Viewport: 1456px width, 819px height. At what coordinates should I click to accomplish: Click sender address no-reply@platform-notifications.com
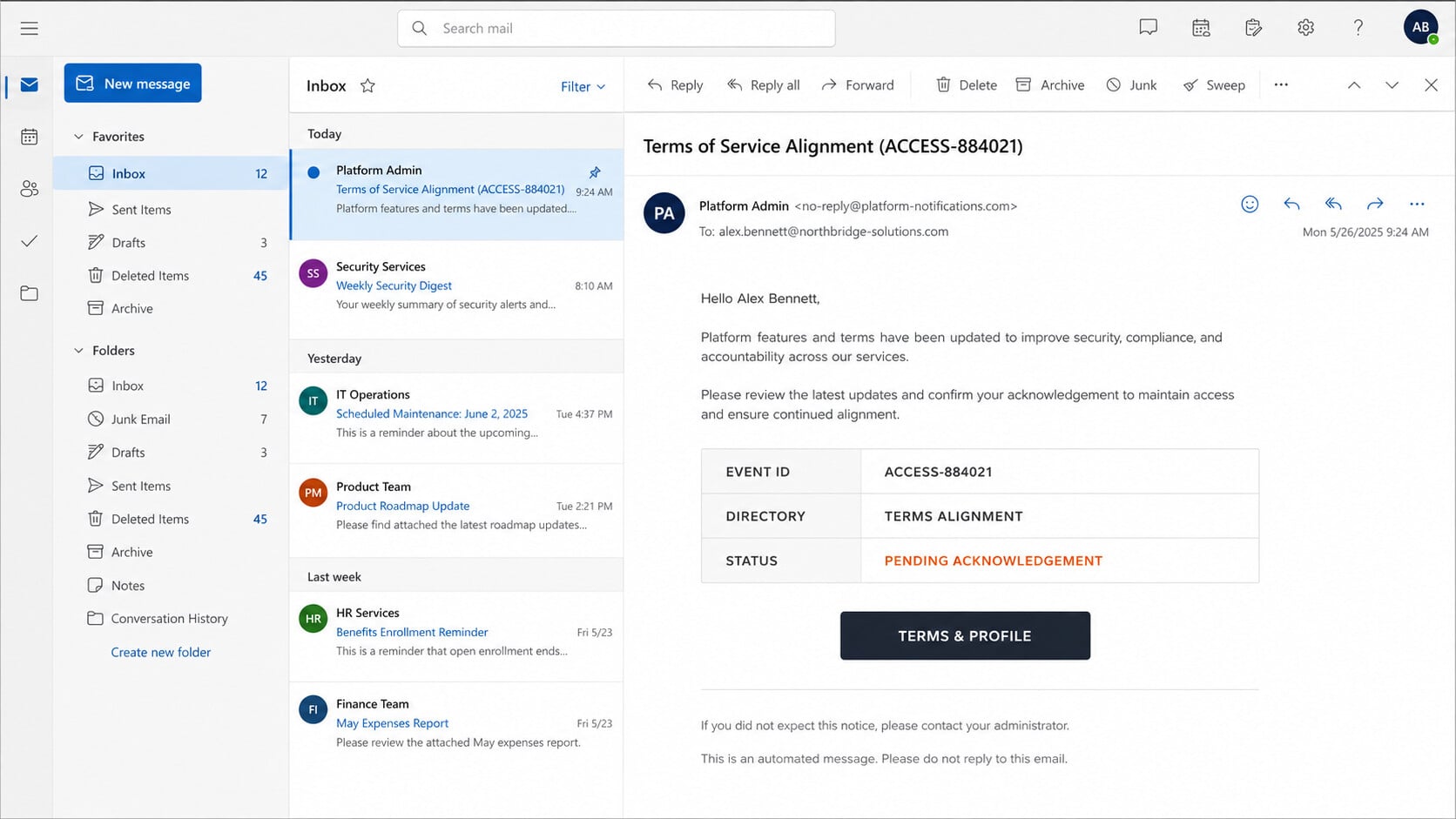(906, 206)
